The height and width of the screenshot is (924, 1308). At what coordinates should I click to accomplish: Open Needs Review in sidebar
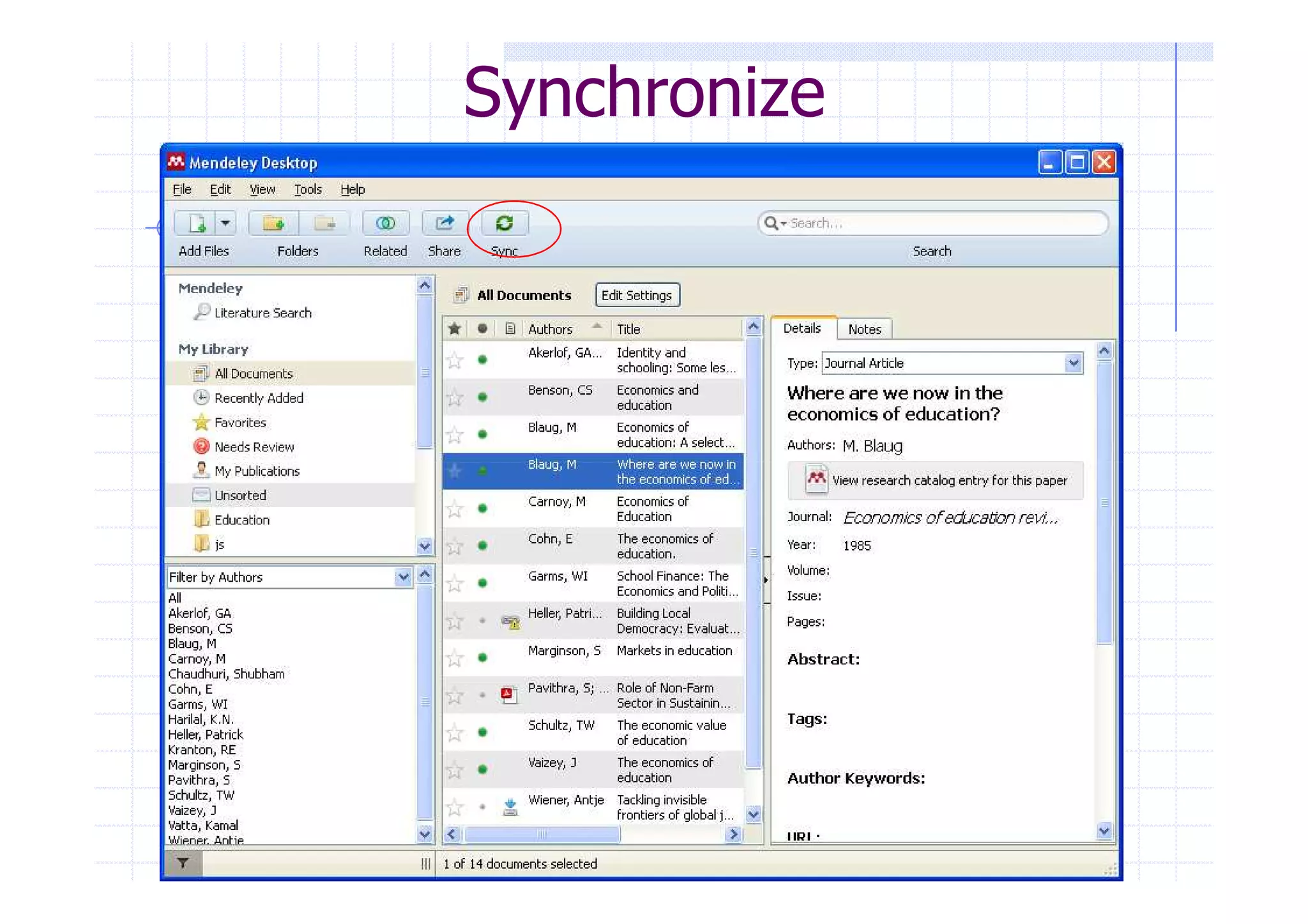click(x=254, y=447)
